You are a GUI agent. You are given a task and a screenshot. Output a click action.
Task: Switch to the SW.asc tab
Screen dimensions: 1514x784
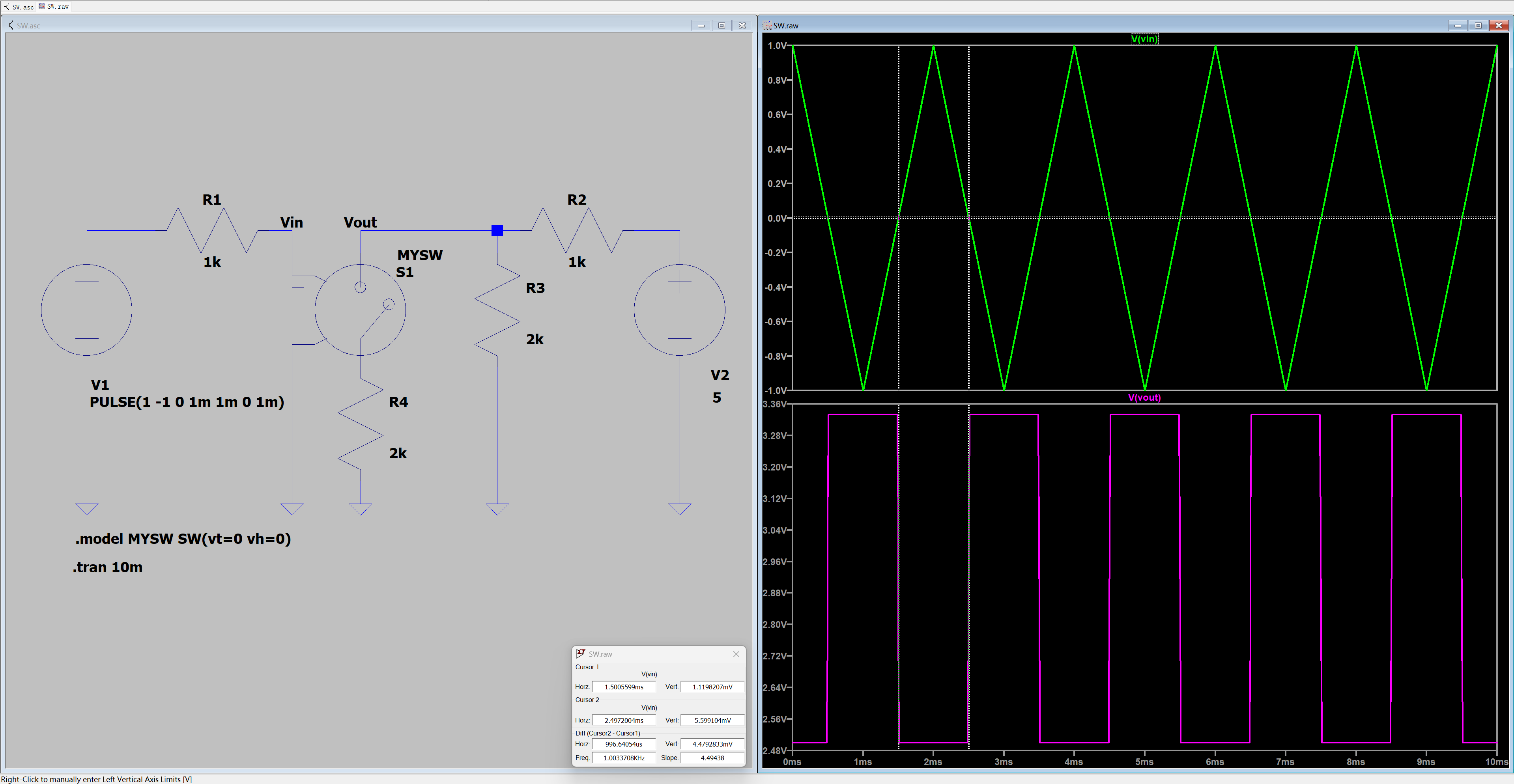point(19,6)
